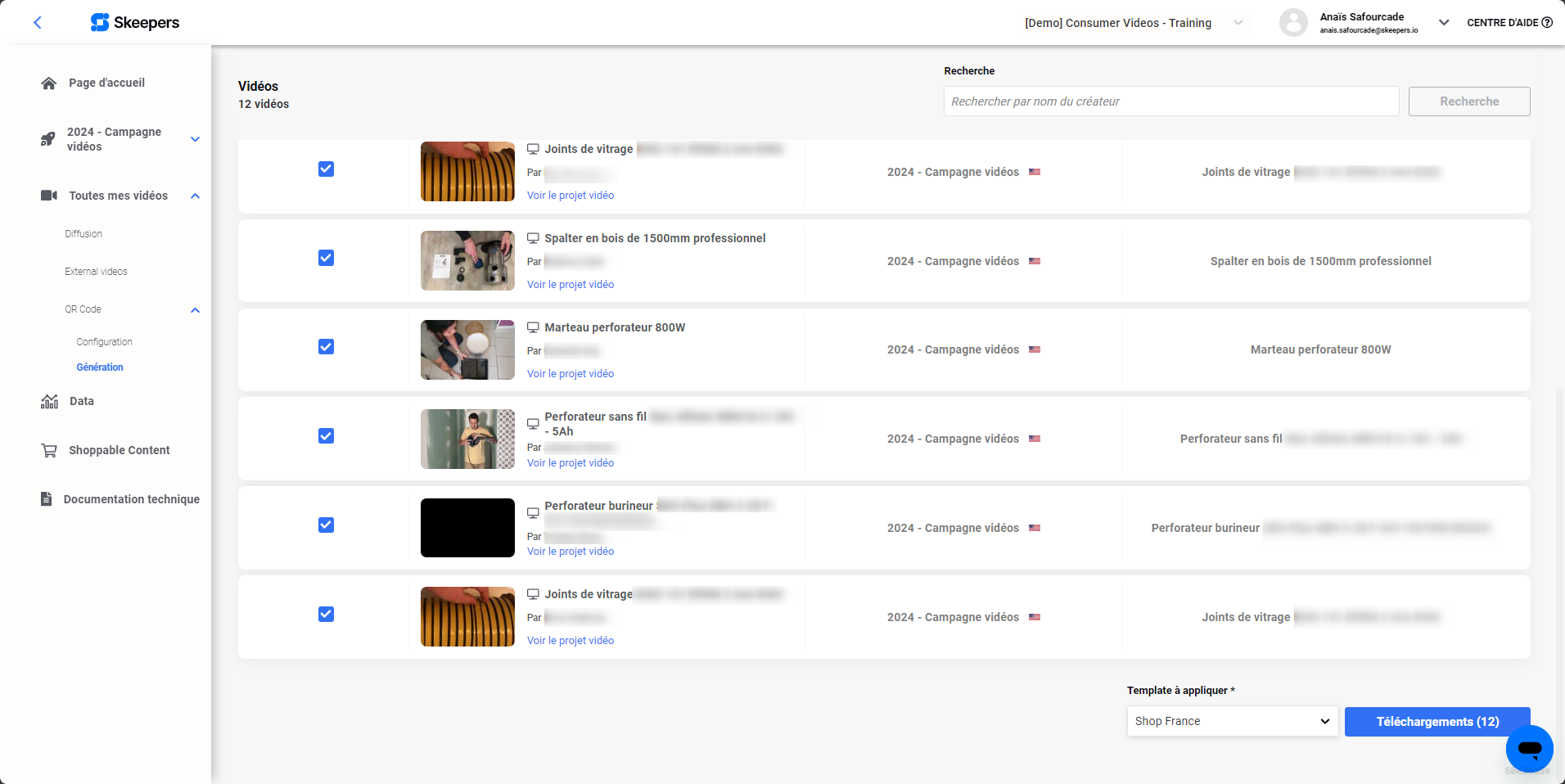Click the Skeepers logo
Screen dimensions: 1565x784
[x=135, y=23]
